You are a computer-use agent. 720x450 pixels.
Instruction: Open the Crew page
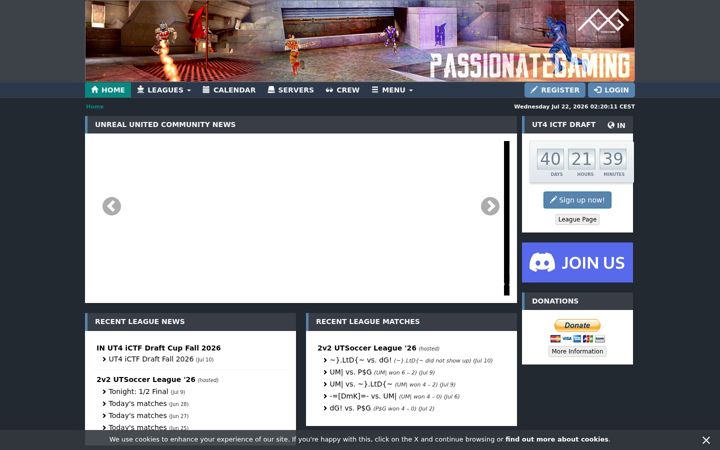coord(343,90)
